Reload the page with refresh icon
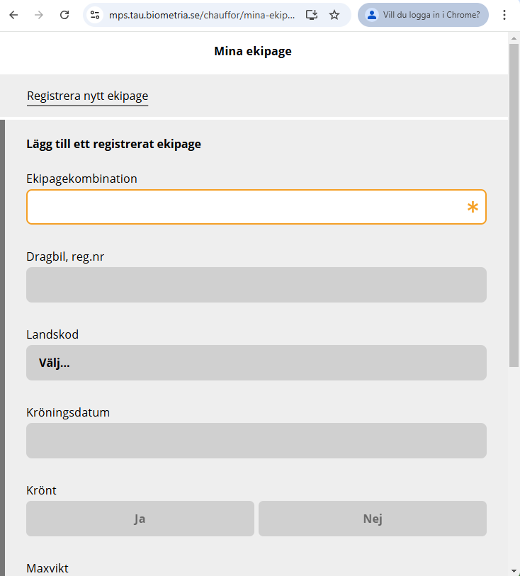This screenshot has height=576, width=520. (x=65, y=15)
